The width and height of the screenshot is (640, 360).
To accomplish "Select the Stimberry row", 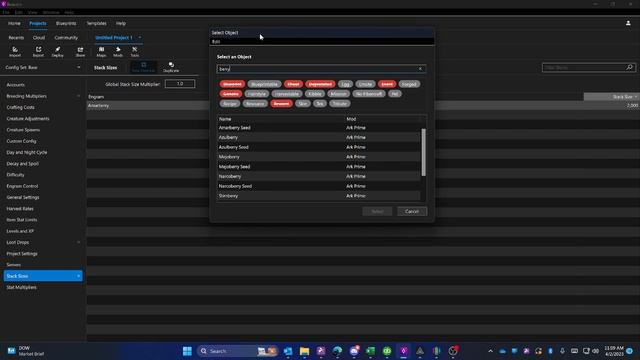I will tap(319, 196).
